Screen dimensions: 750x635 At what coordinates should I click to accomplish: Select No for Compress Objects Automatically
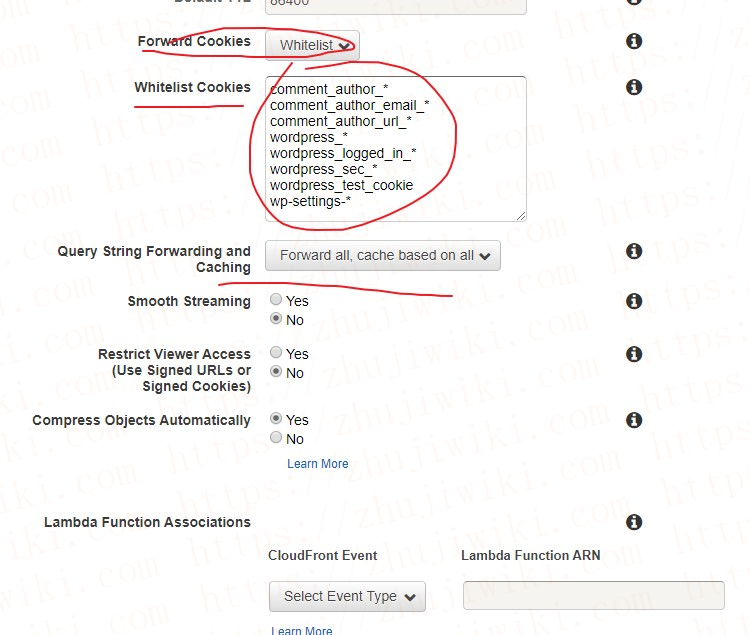276,437
